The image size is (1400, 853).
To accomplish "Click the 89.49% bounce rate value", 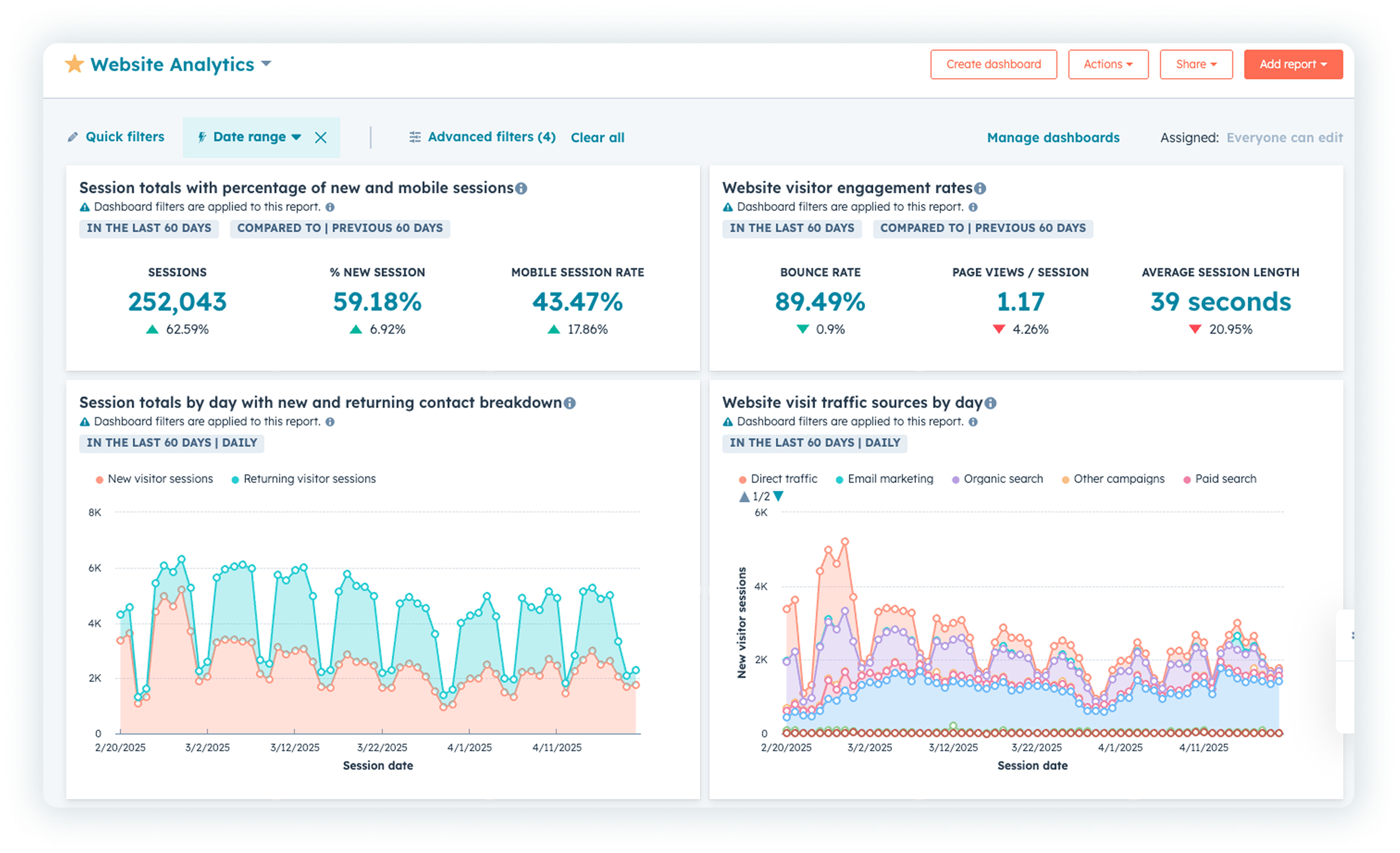I will tap(820, 302).
